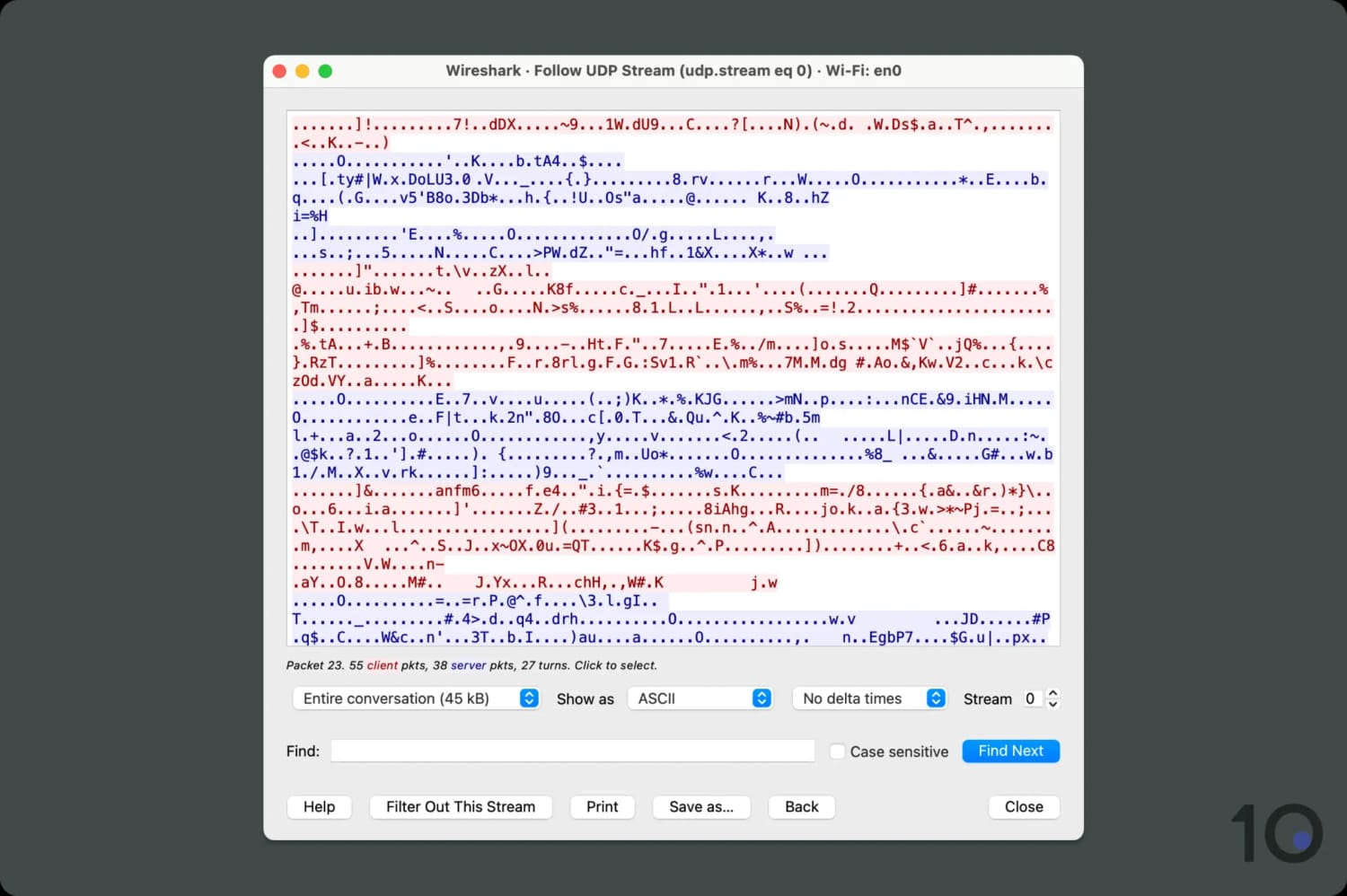This screenshot has width=1347, height=896.
Task: Select the stream line starting '.aY..0.8'
Action: coord(535,583)
